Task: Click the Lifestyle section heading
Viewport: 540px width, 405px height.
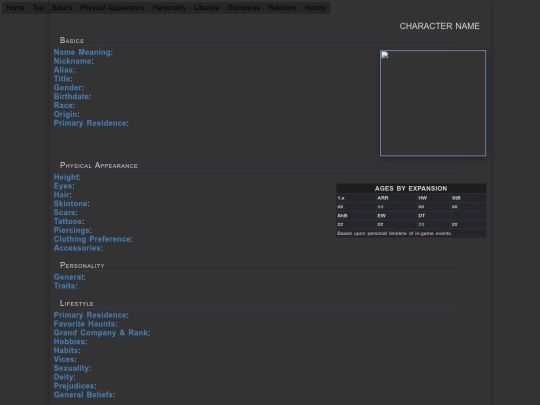Action: click(x=76, y=303)
